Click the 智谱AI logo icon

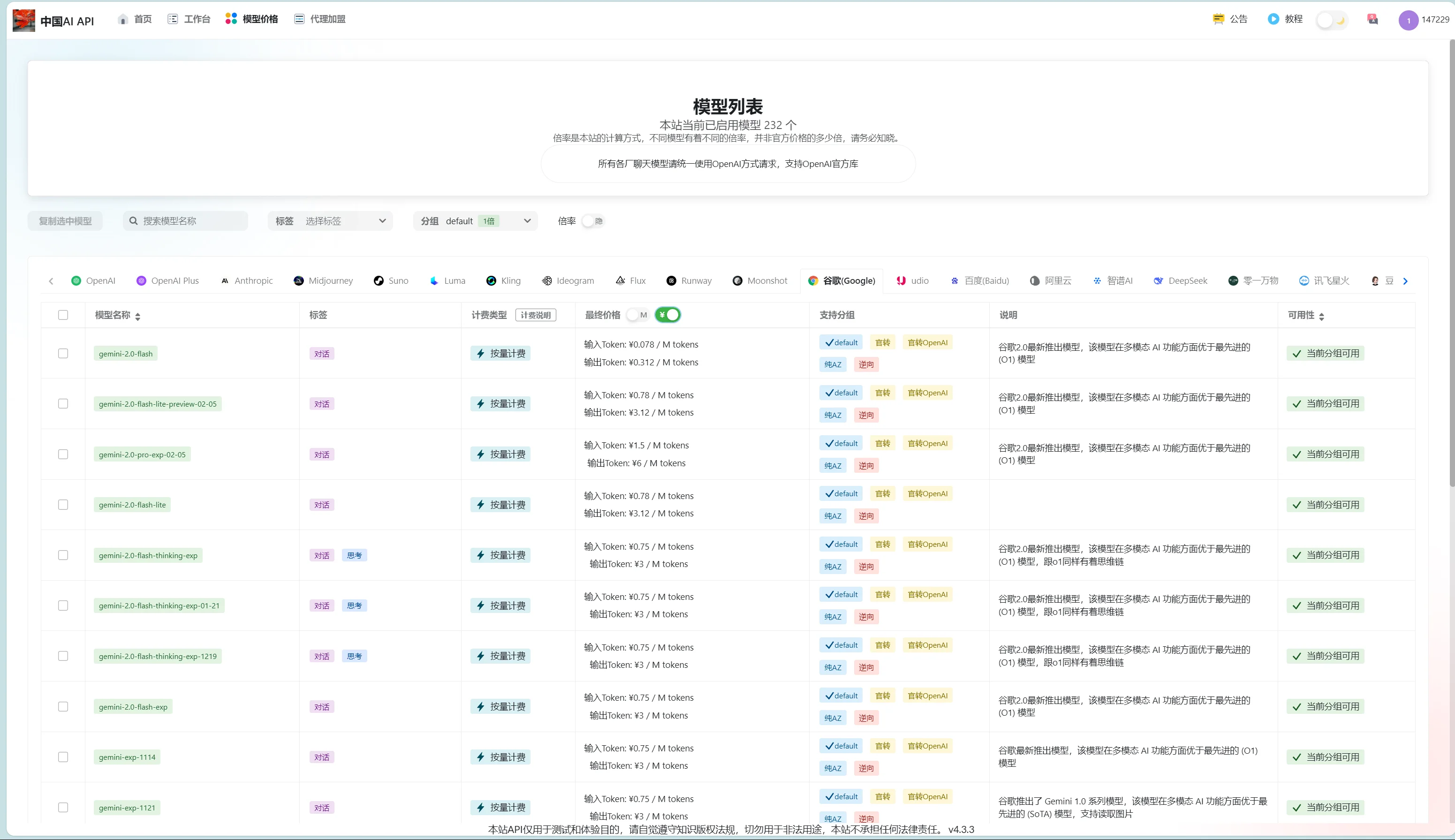pyautogui.click(x=1097, y=281)
